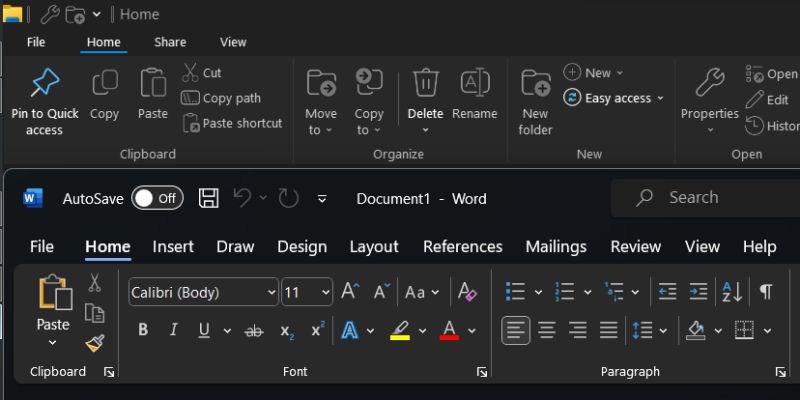Select Align Left paragraph alignment
Image resolution: width=800 pixels, height=400 pixels.
click(516, 331)
